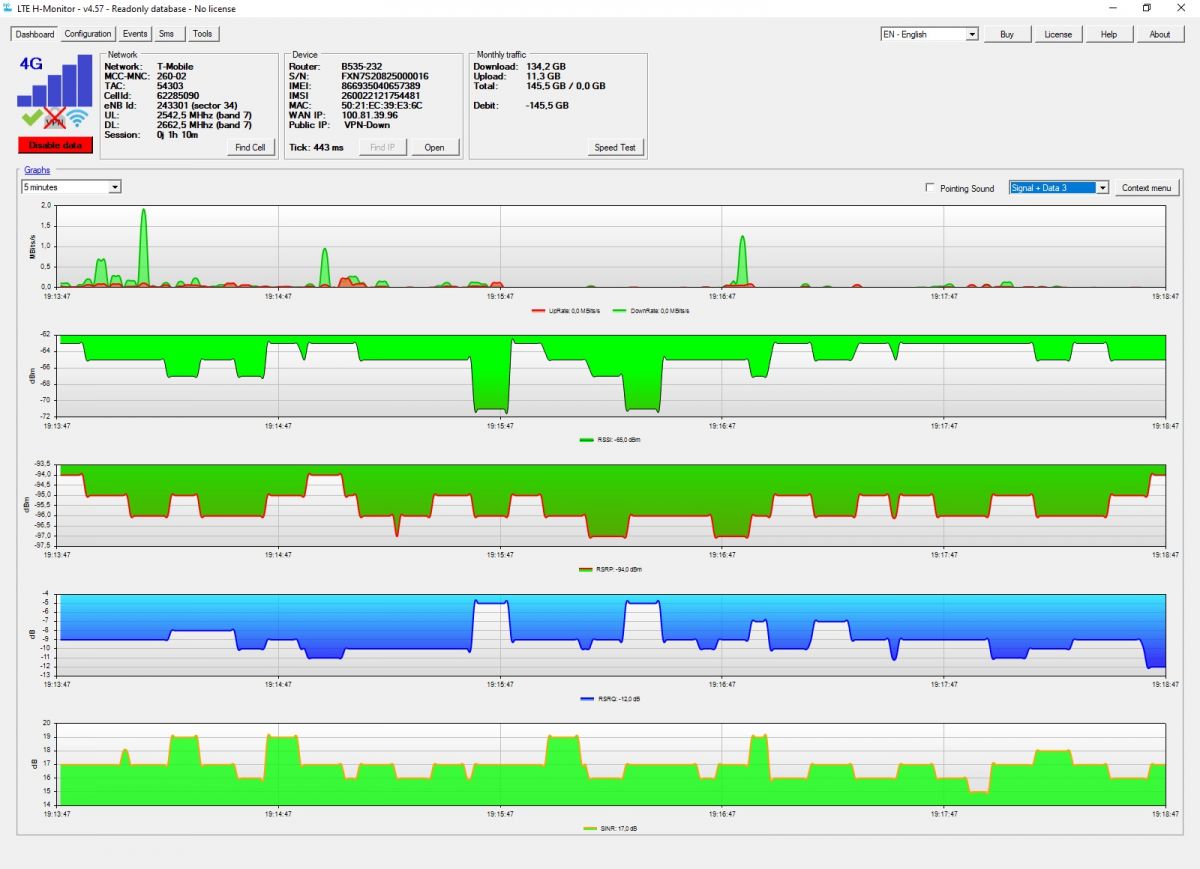Image resolution: width=1200 pixels, height=869 pixels.
Task: Click the blue Wi-Fi status icon
Action: [x=79, y=120]
